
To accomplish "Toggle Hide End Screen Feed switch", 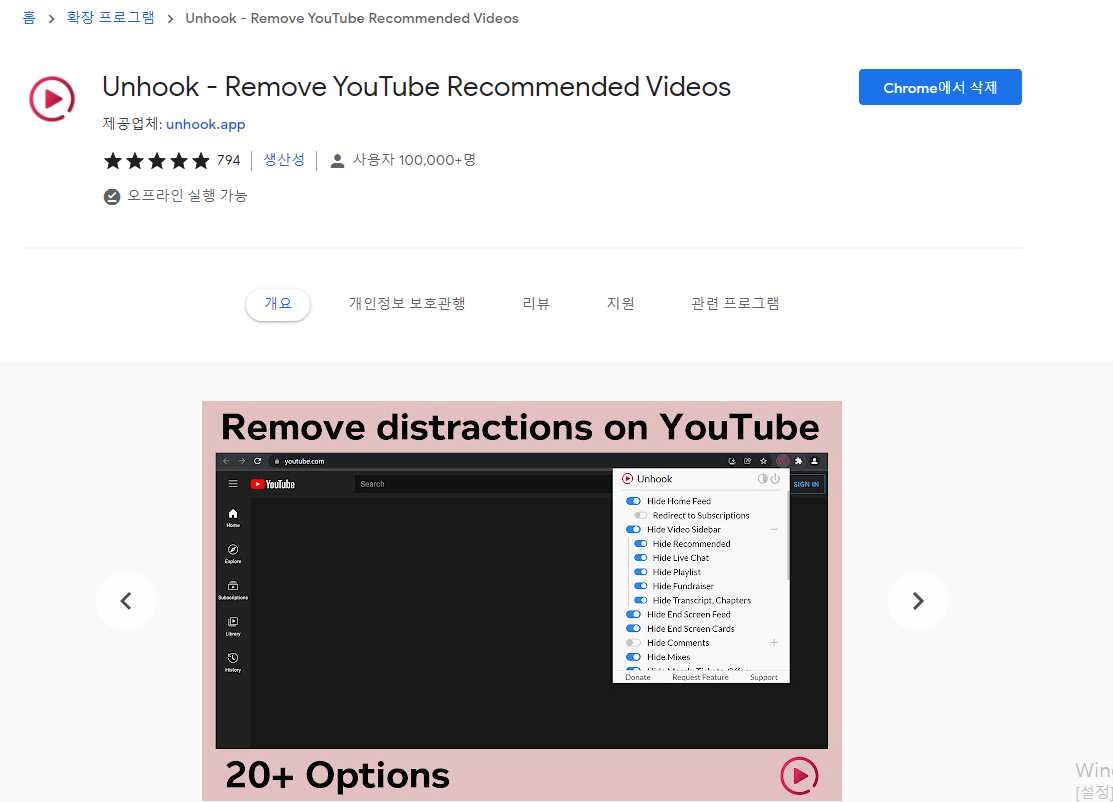I will coord(633,615).
